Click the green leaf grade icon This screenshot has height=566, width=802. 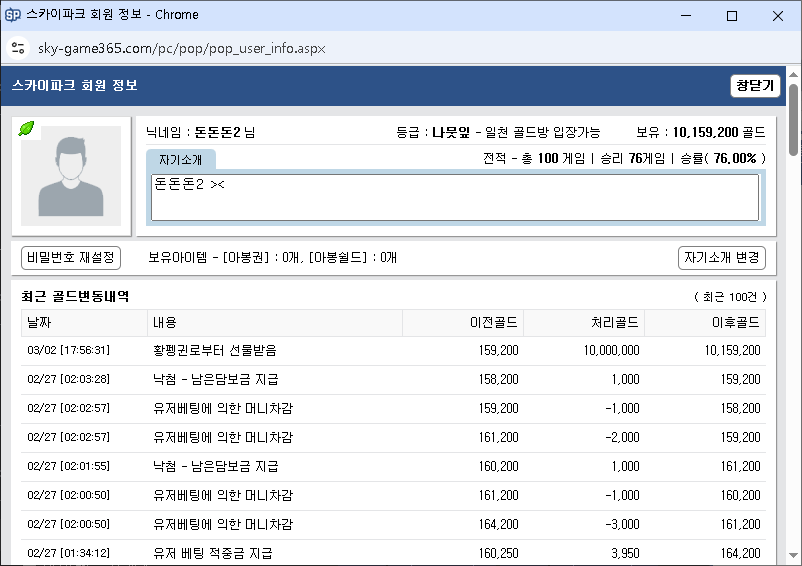tap(27, 129)
